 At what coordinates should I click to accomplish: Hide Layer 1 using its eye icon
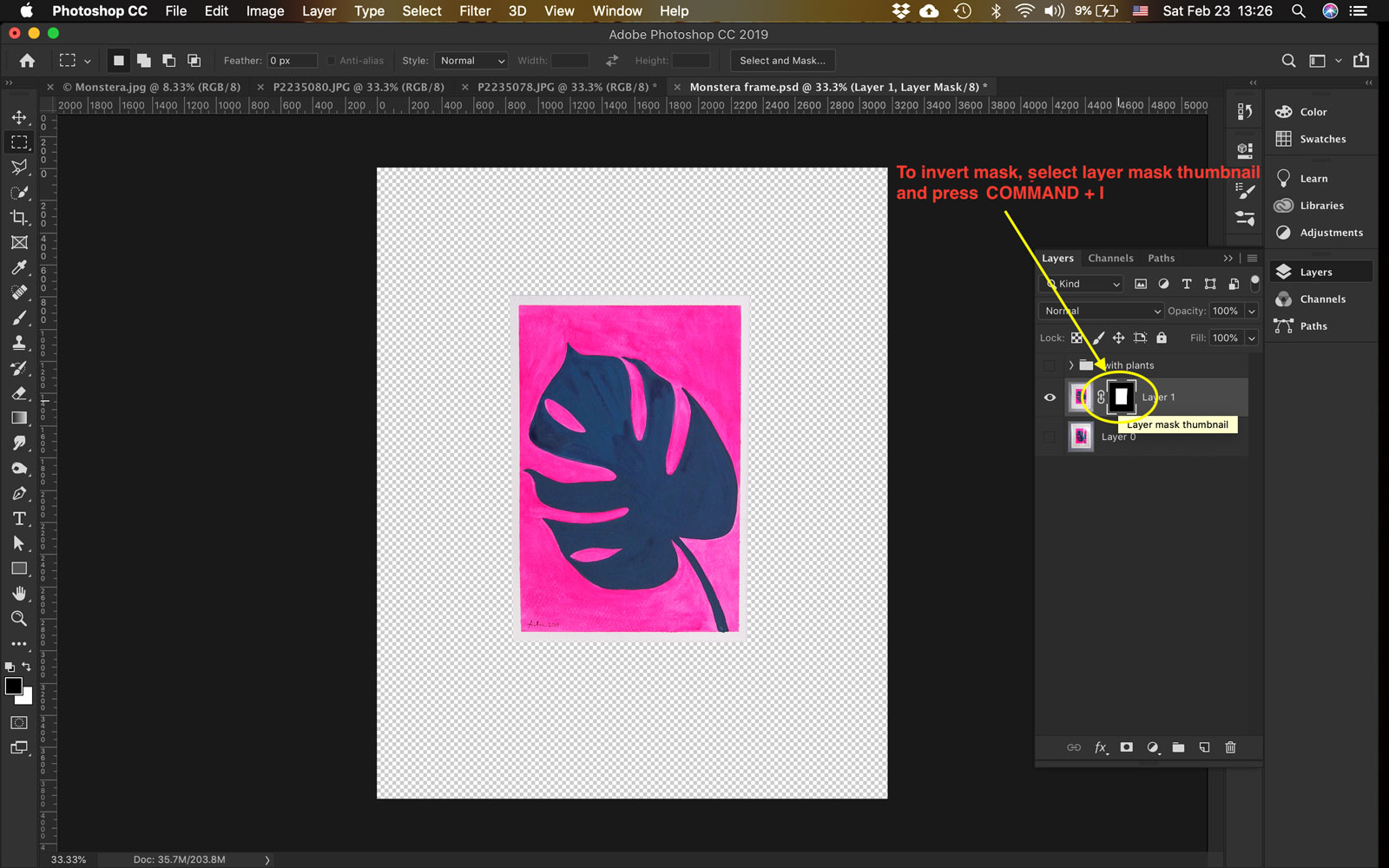point(1050,397)
